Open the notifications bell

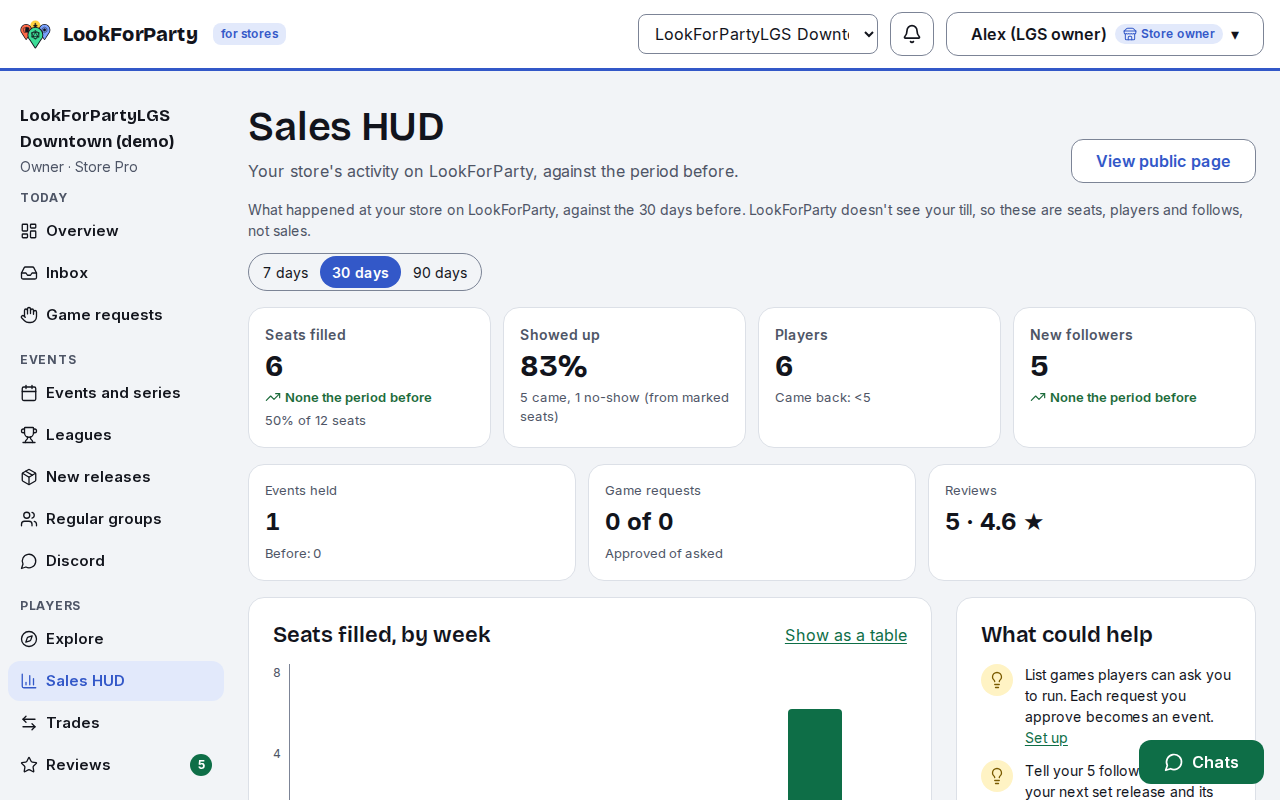pos(912,34)
